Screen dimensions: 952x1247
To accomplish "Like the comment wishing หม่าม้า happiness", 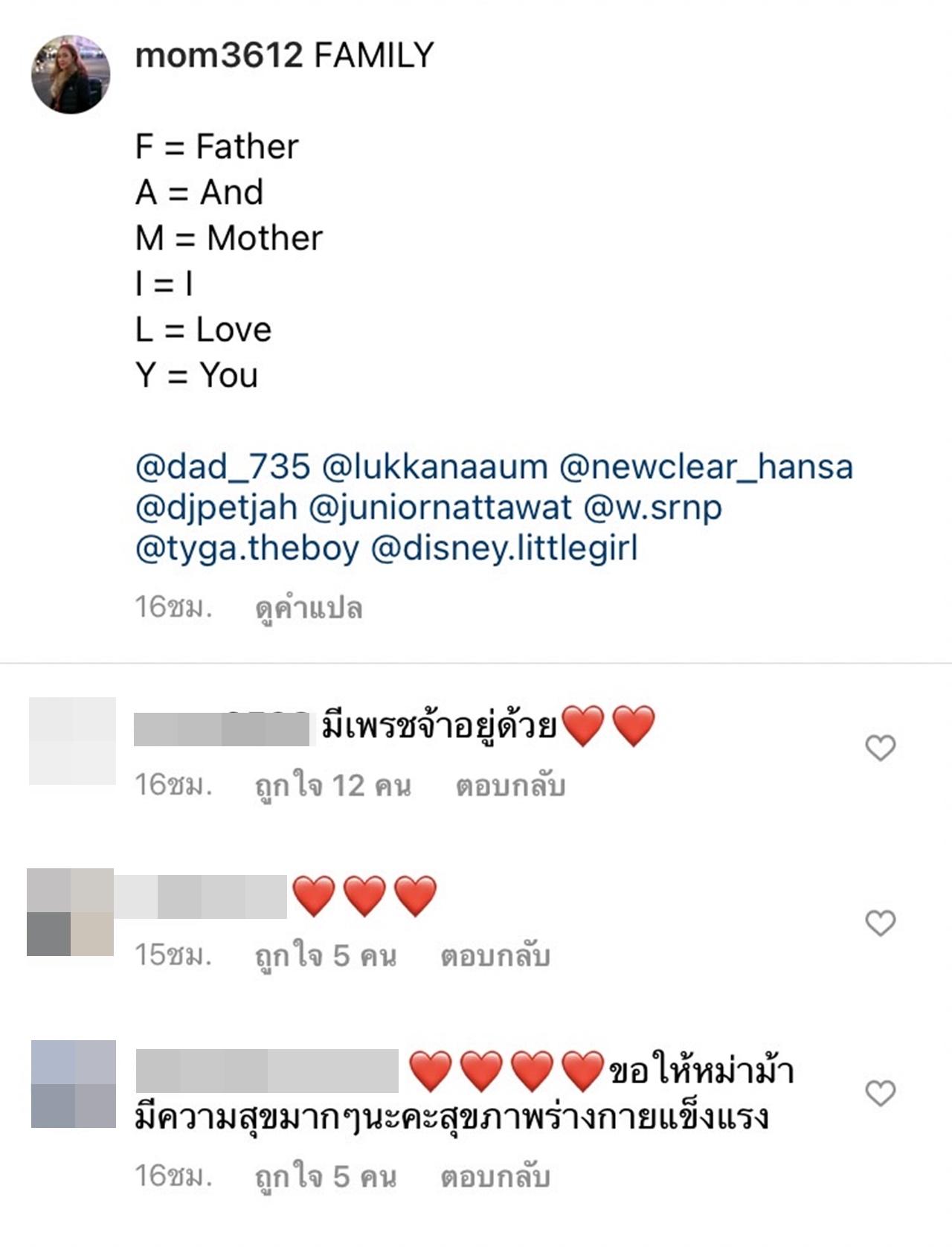I will (x=881, y=1093).
